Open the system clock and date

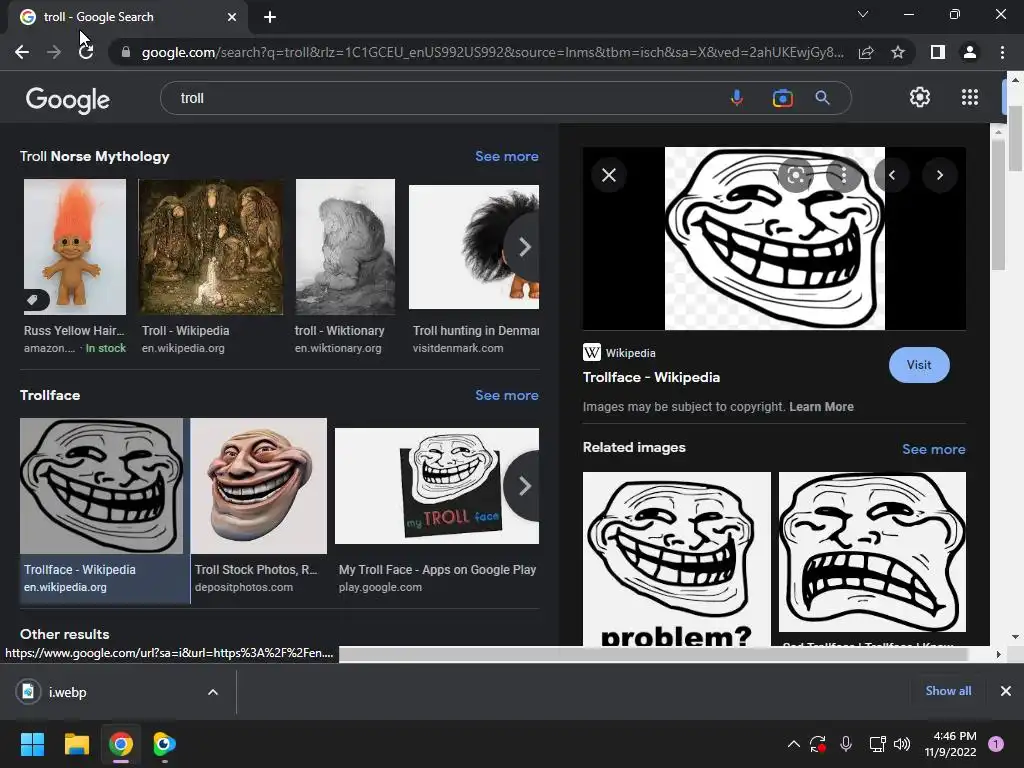pos(950,744)
